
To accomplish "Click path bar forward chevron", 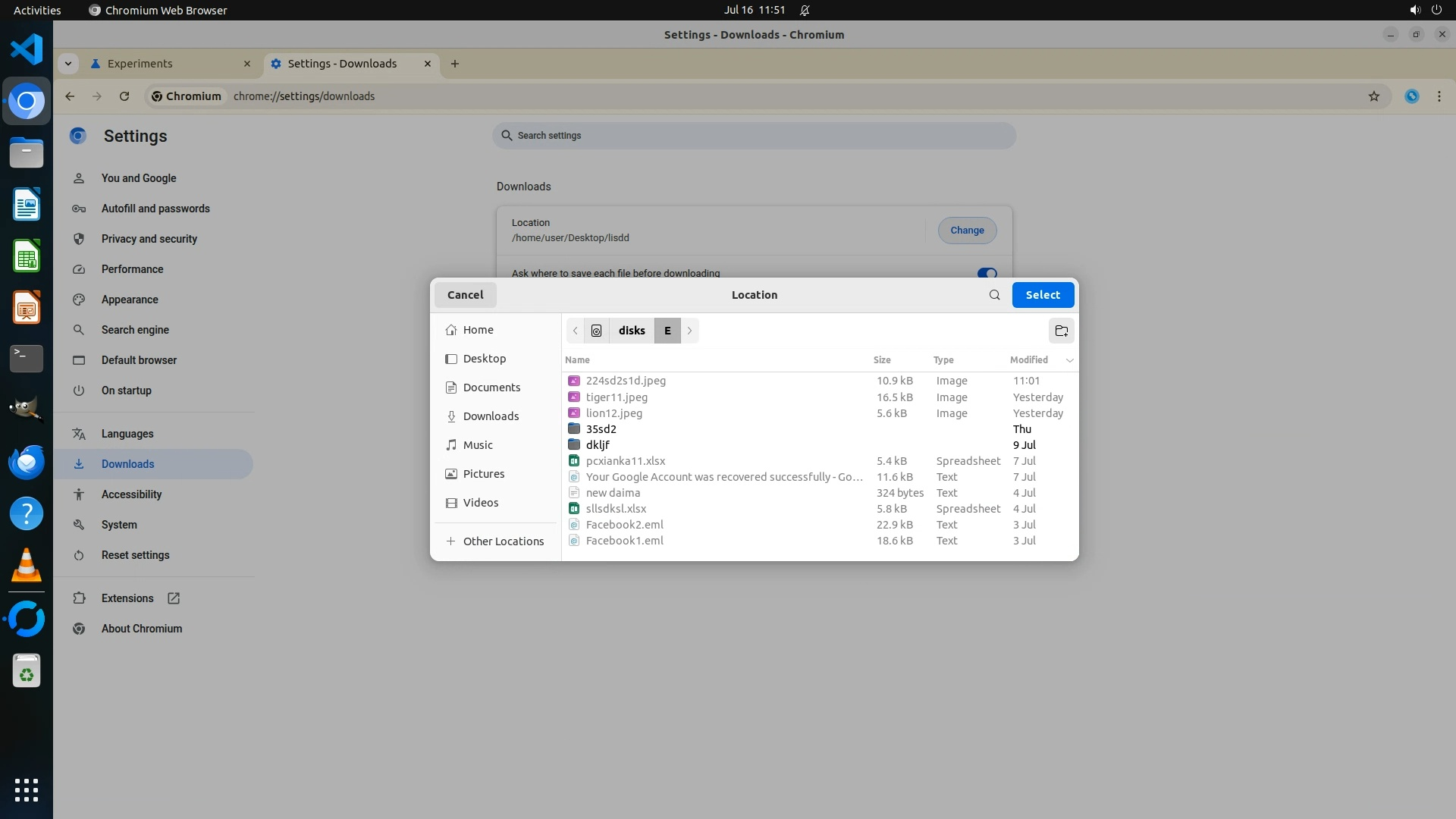I will [689, 331].
